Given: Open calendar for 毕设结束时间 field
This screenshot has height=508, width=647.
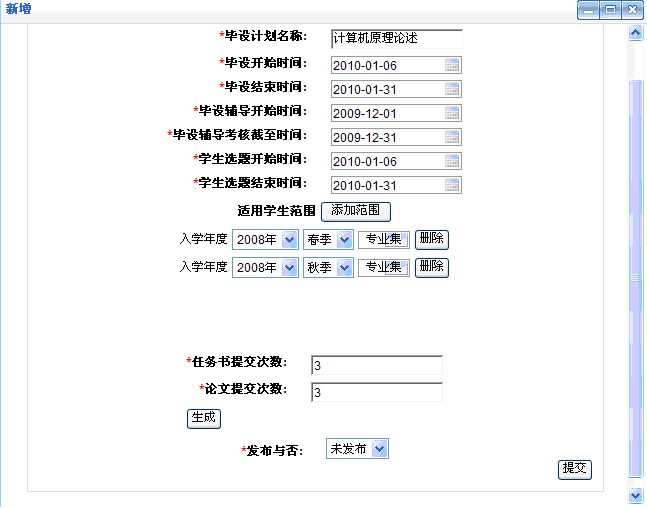Looking at the screenshot, I should coord(452,89).
